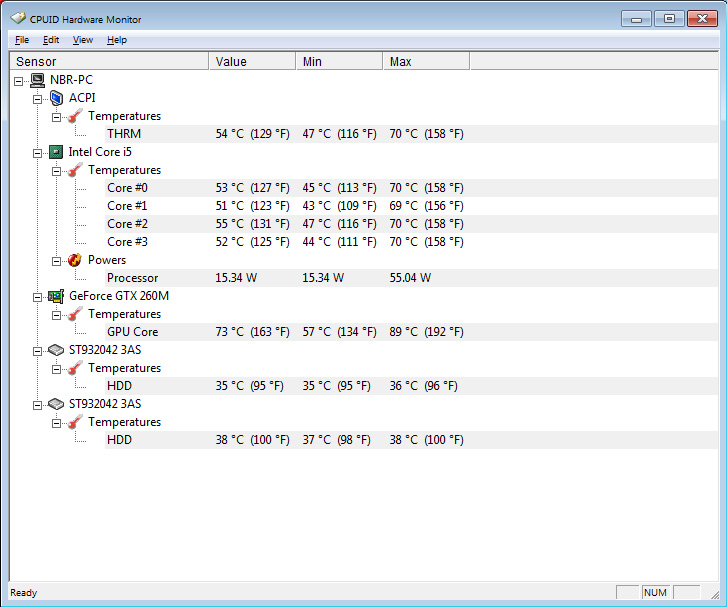Click the first hard drive's Temperatures thermometer icon

(75, 368)
